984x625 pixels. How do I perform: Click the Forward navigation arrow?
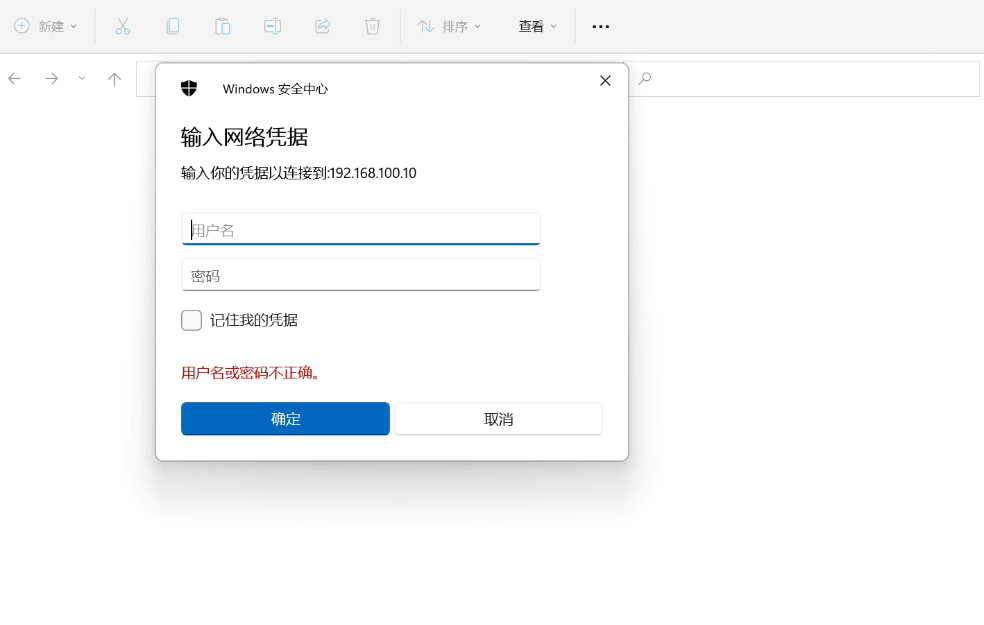pos(51,78)
